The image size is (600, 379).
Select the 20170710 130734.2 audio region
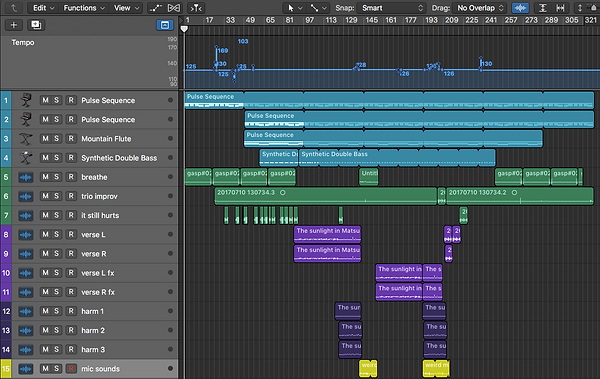point(520,196)
